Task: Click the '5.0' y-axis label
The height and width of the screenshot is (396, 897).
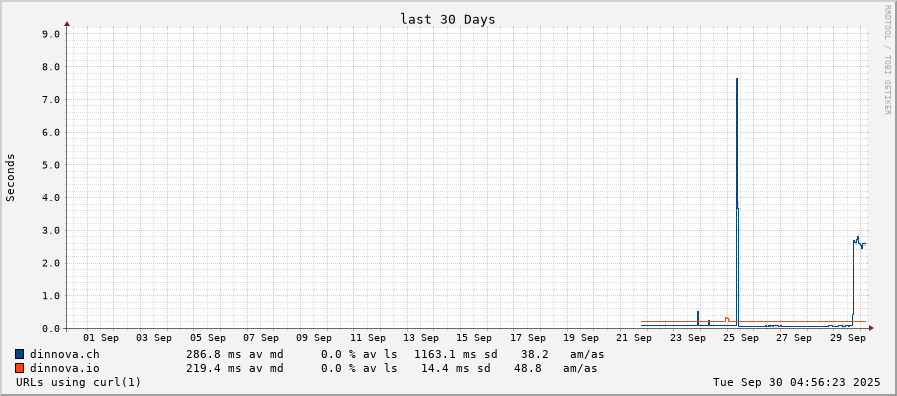Action: (51, 165)
